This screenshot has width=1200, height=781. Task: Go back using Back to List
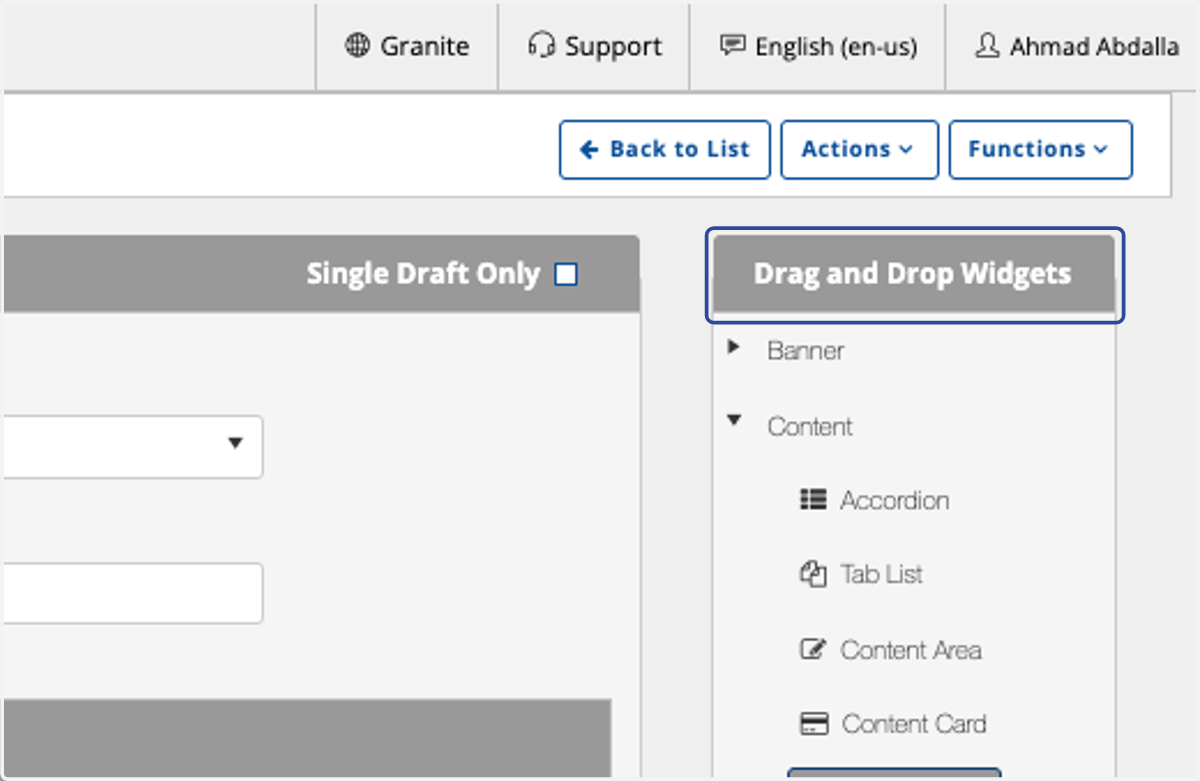(x=665, y=150)
